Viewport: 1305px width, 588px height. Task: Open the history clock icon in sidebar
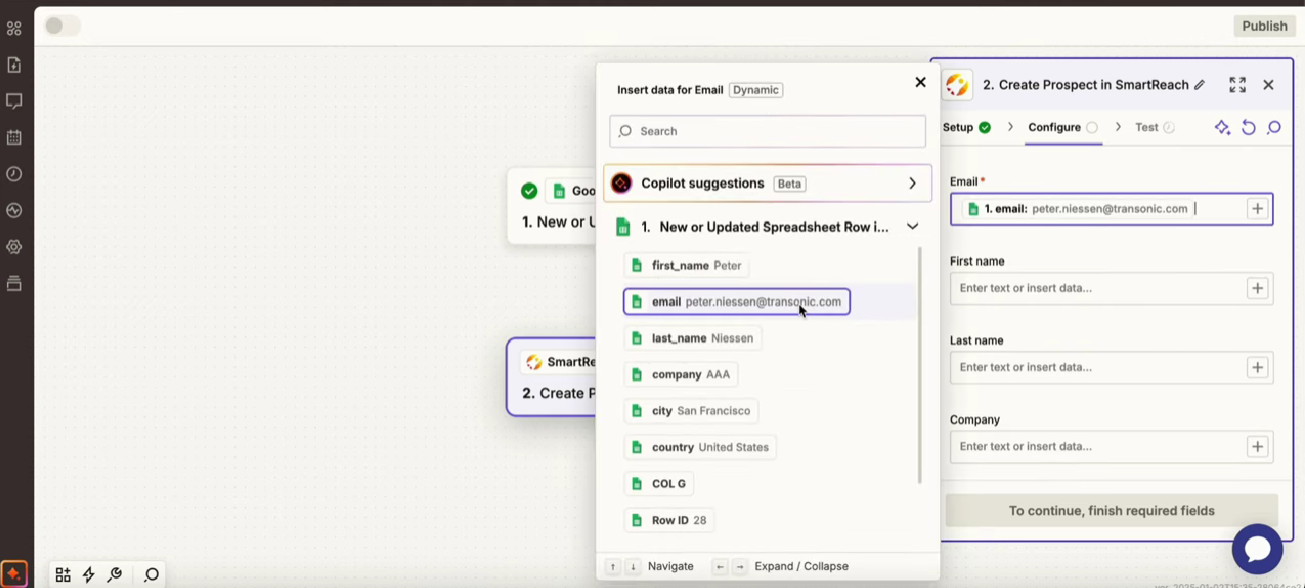(x=14, y=174)
